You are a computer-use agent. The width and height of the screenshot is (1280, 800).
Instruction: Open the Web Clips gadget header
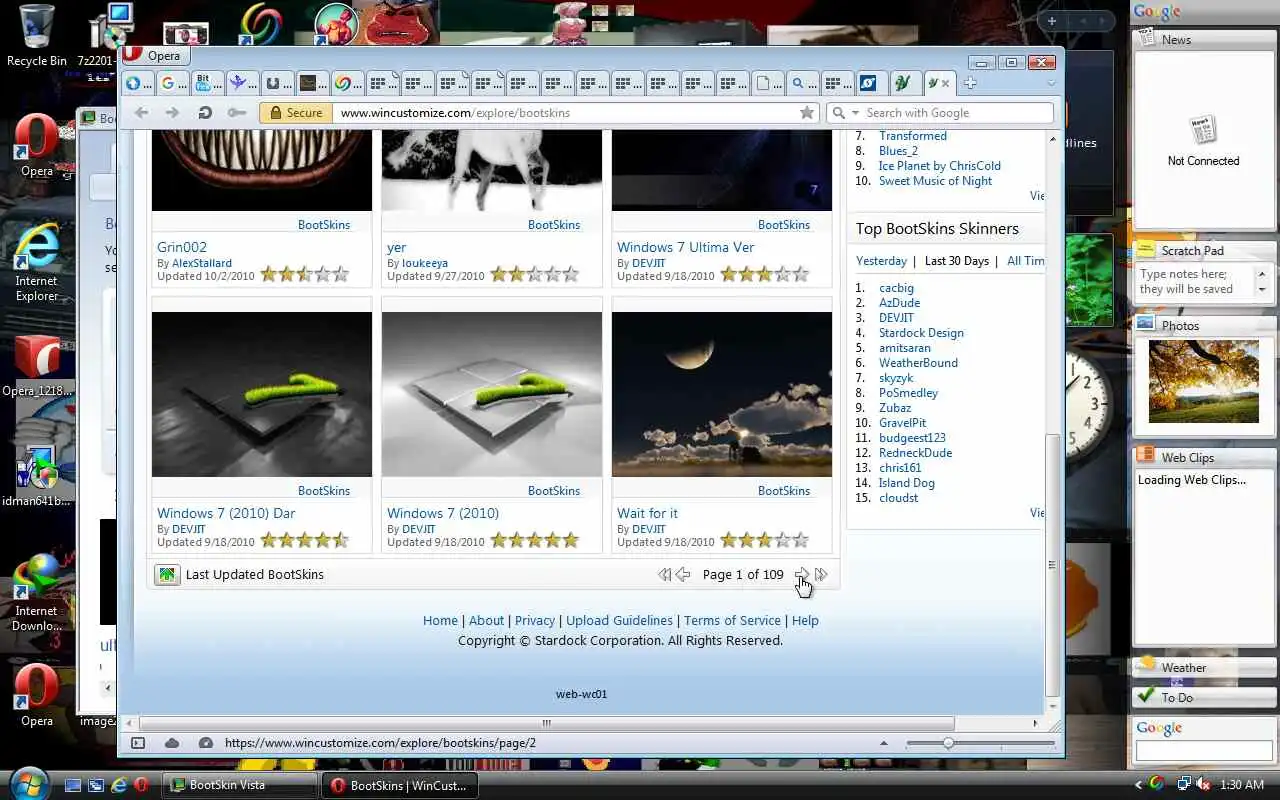[x=1204, y=457]
